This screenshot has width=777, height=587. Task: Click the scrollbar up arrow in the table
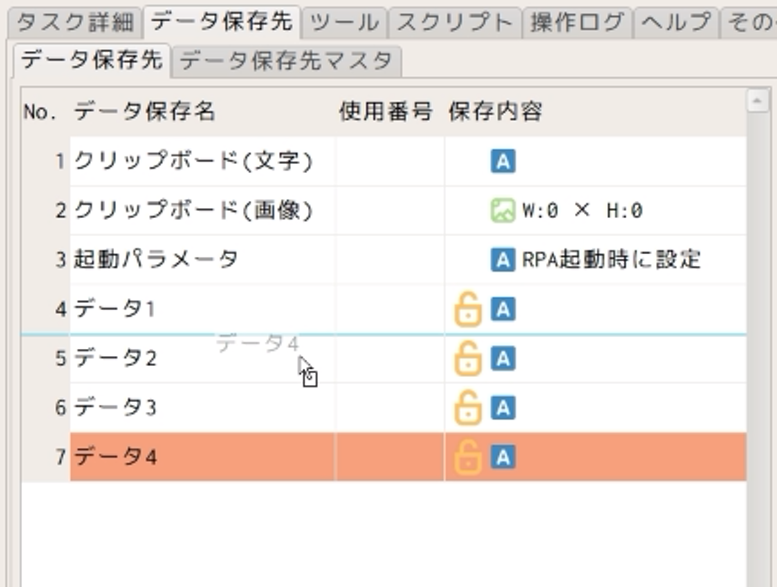click(757, 100)
